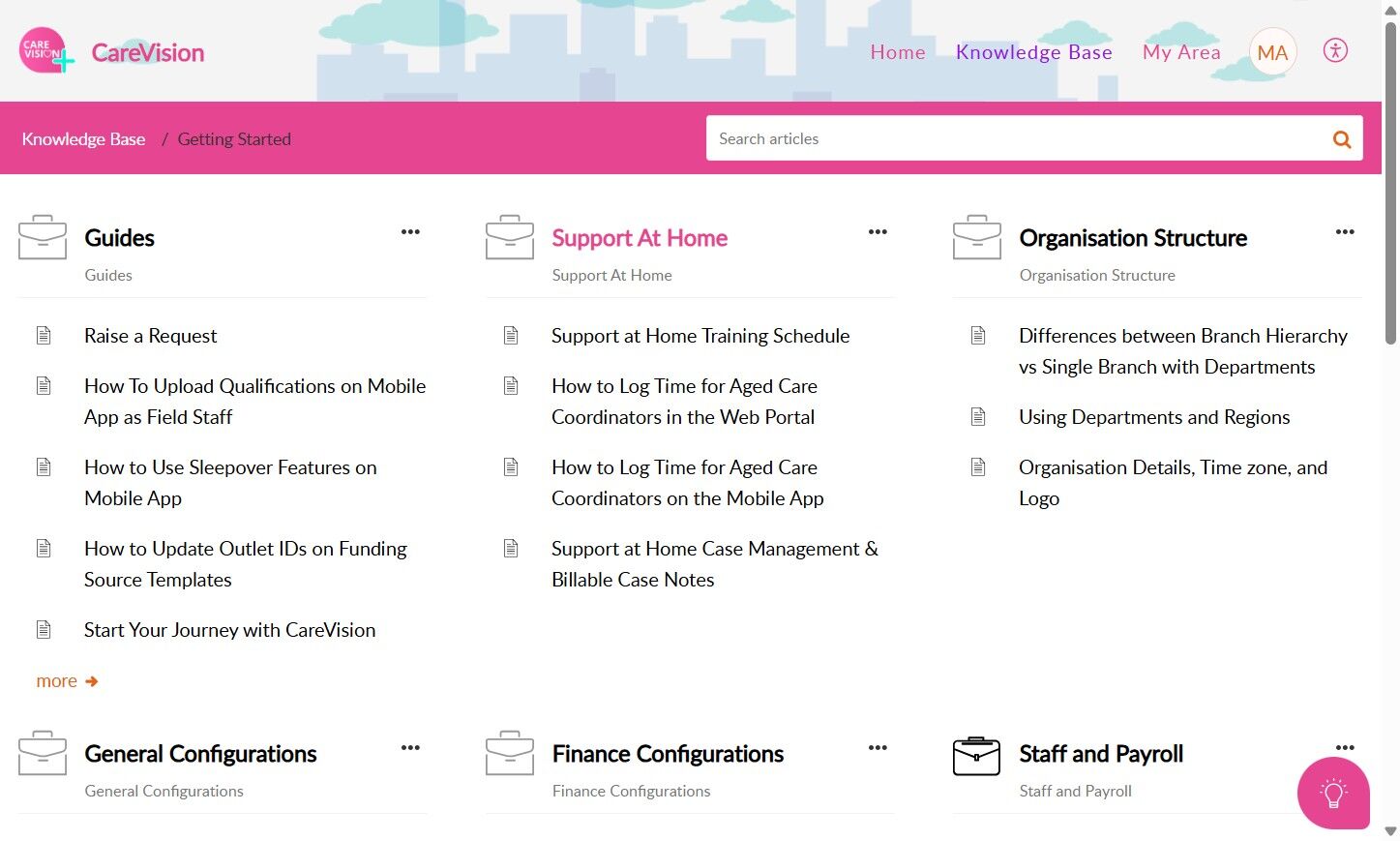Viewport: 1400px width, 841px height.
Task: Open the Guides three-dot options menu
Action: 410,232
